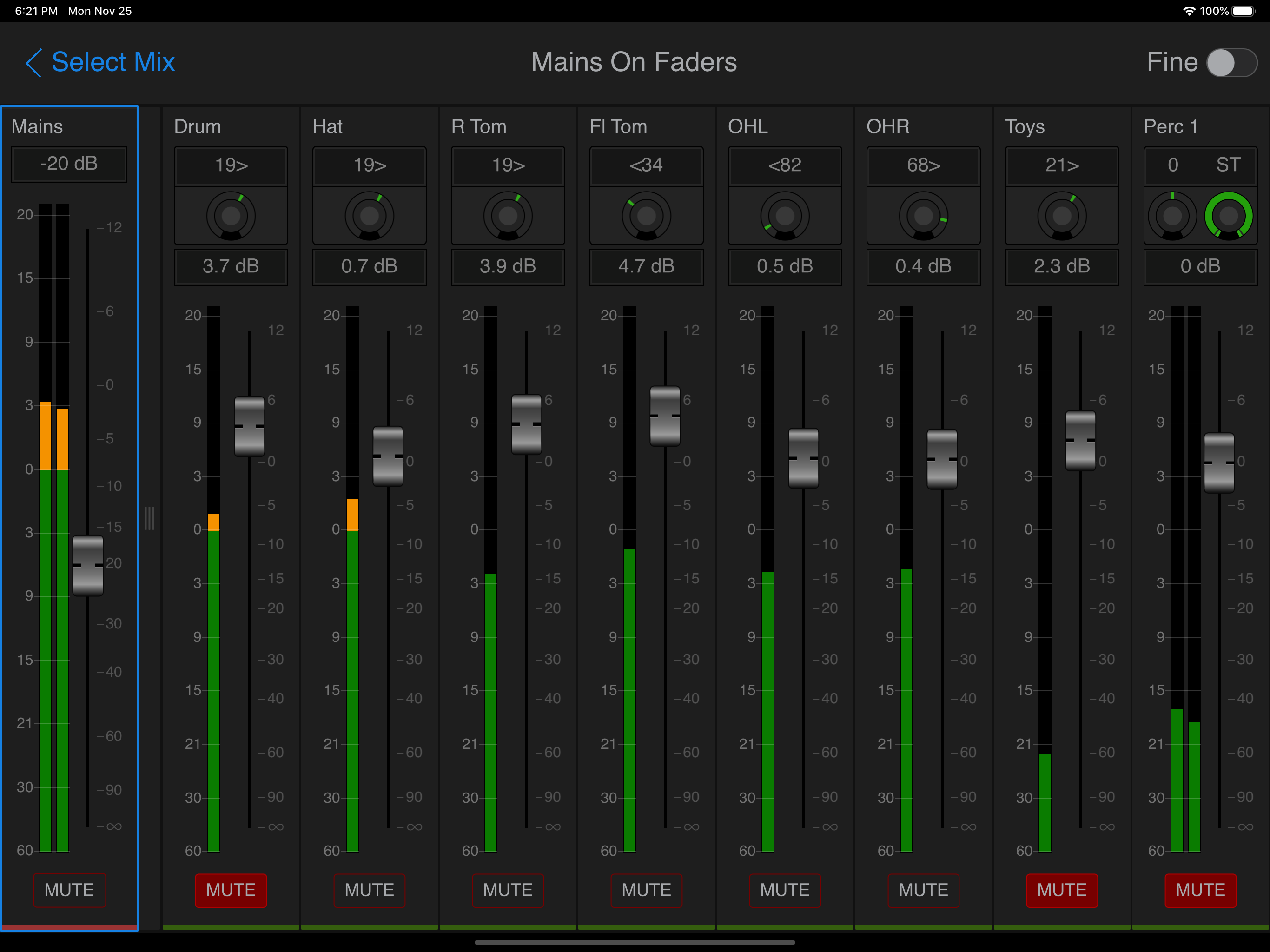This screenshot has width=1270, height=952.
Task: Click the Hat fader handle
Action: click(x=388, y=456)
